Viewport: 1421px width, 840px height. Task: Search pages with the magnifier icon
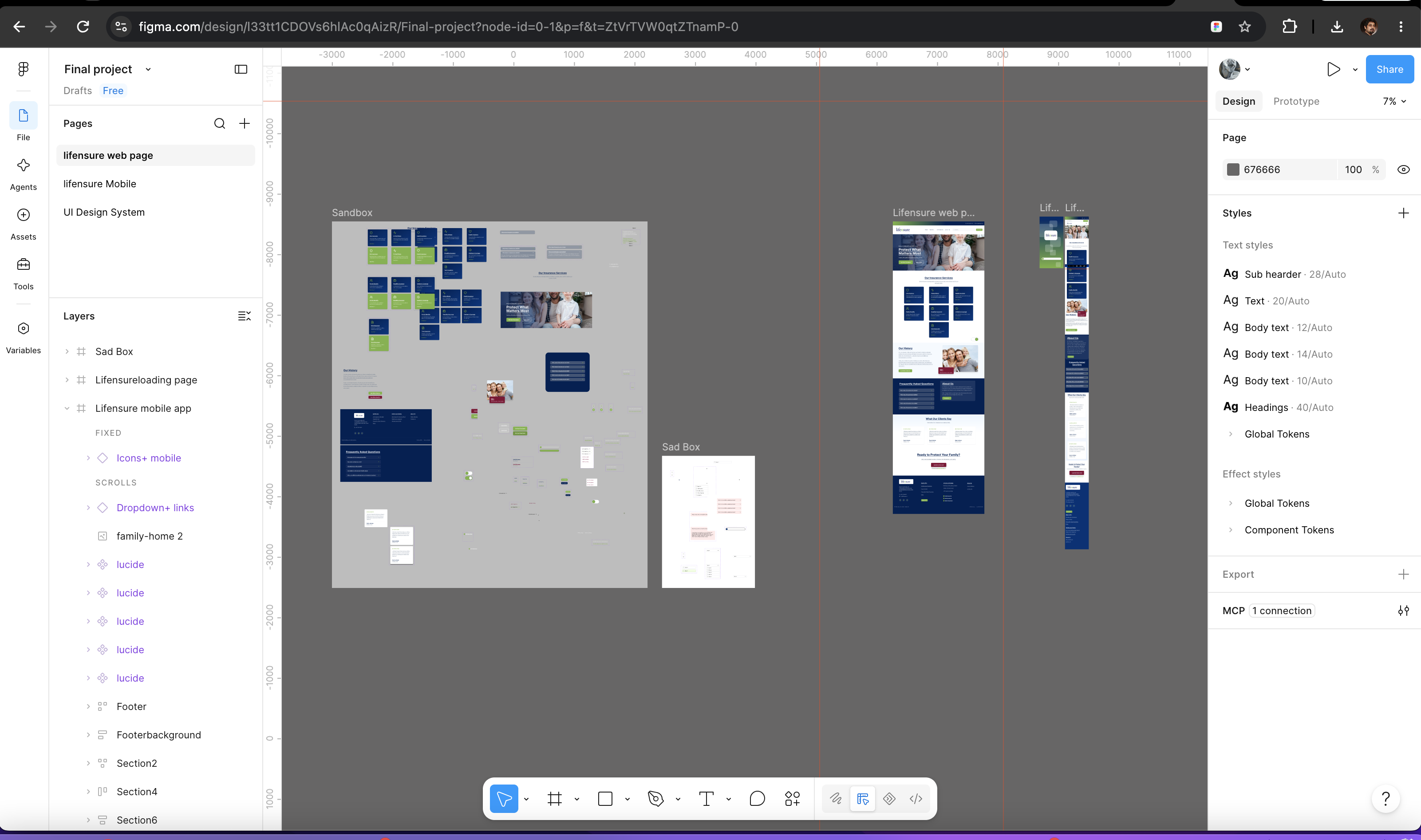pos(220,123)
